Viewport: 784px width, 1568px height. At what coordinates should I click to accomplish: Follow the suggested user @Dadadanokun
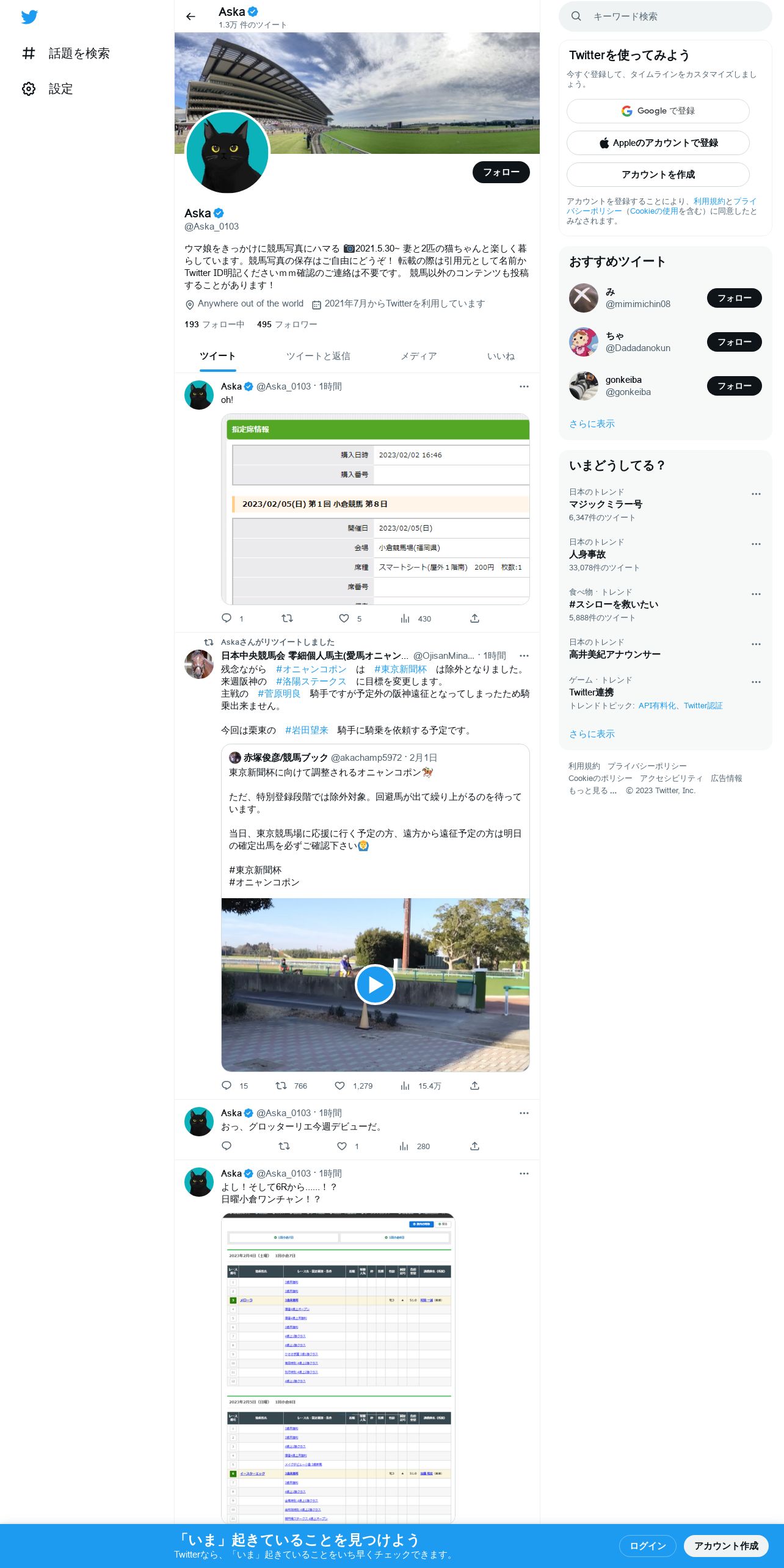[734, 342]
